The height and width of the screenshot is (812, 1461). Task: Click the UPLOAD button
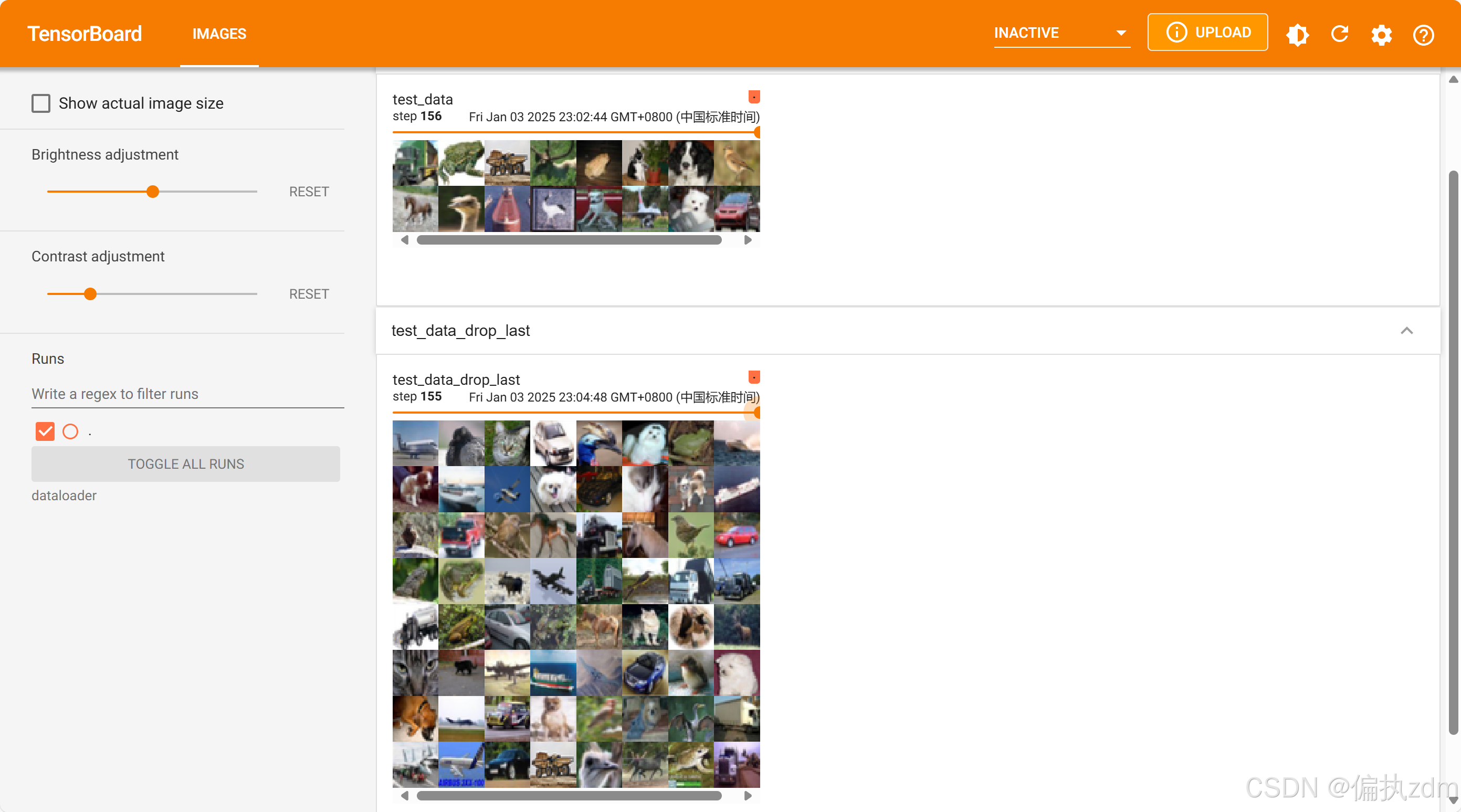pyautogui.click(x=1207, y=33)
